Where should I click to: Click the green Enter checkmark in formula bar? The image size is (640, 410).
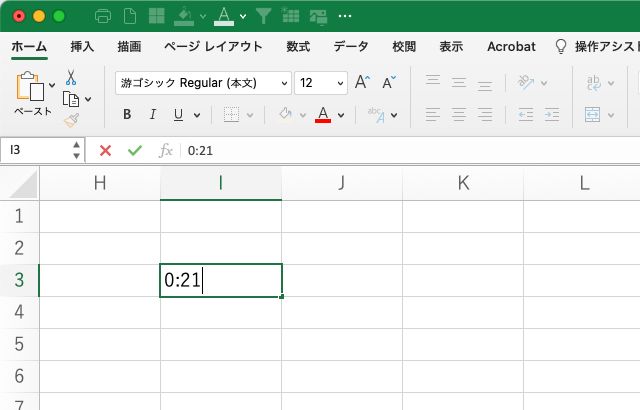tap(135, 150)
